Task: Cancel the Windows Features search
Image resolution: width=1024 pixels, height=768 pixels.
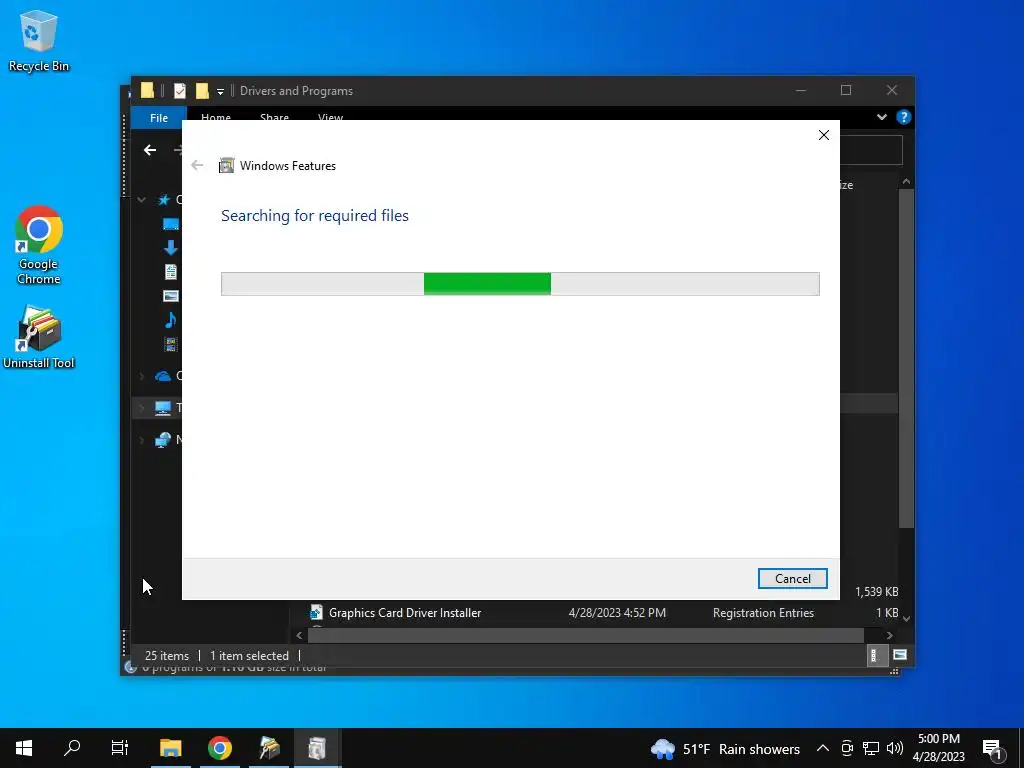Action: 792,579
